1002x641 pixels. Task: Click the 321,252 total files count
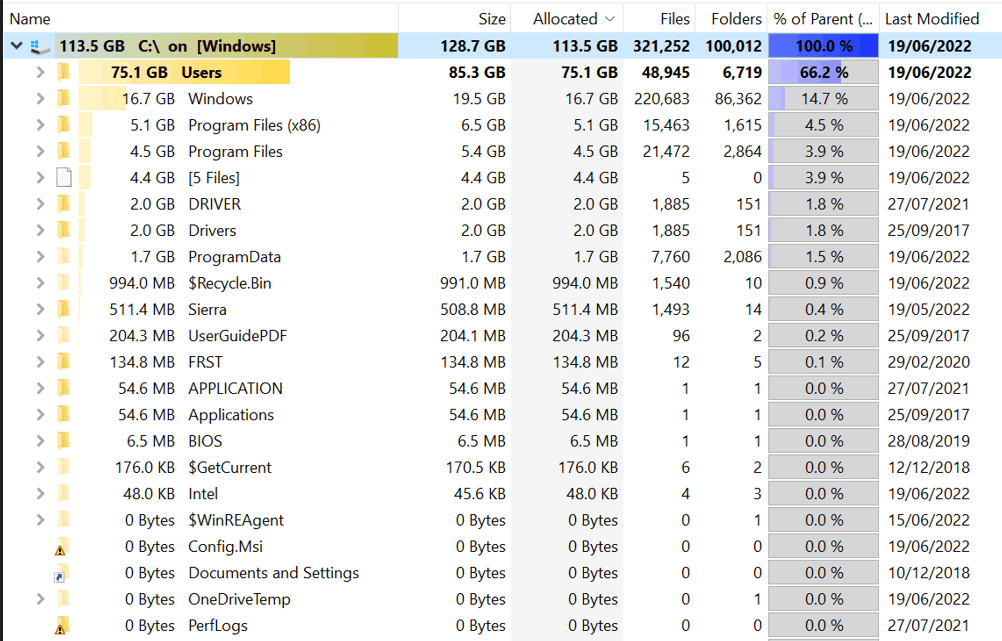pos(661,46)
